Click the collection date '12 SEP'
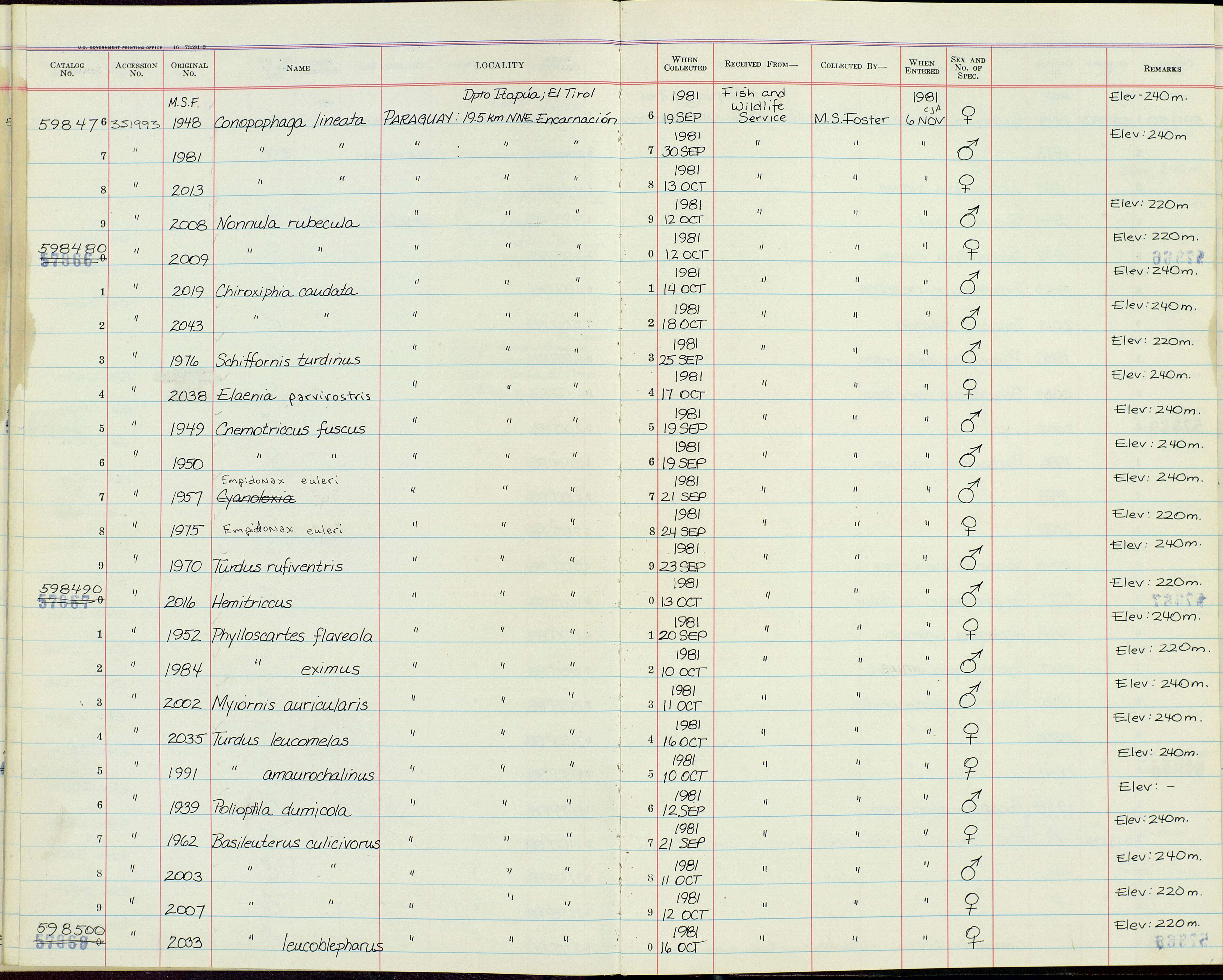Viewport: 1223px width, 980px height. [x=684, y=811]
